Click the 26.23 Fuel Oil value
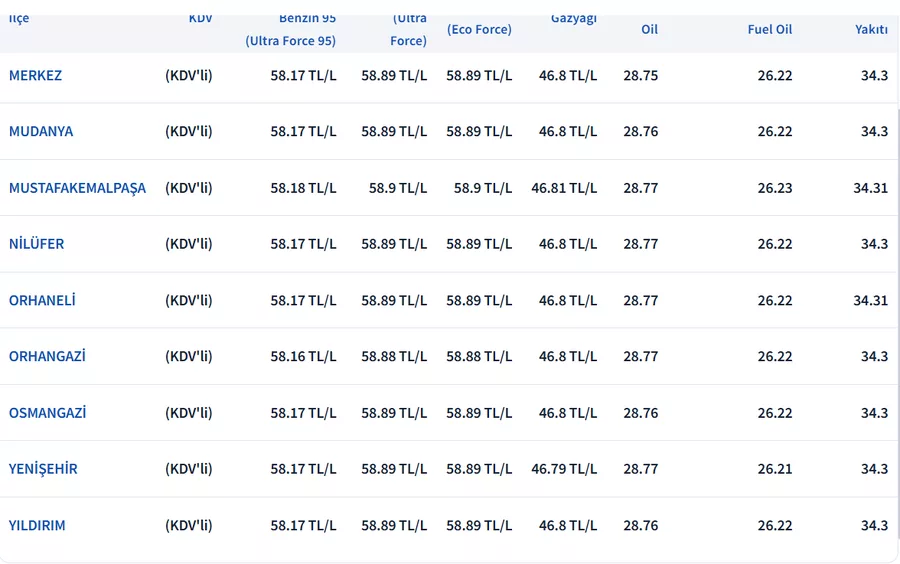This screenshot has width=900, height=564. click(x=775, y=188)
